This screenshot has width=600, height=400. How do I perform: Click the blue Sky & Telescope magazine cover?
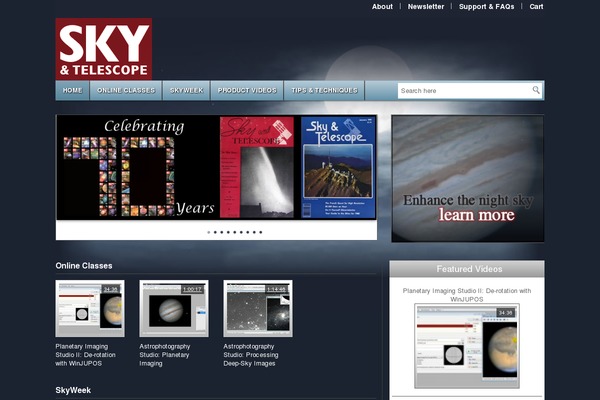pos(338,167)
